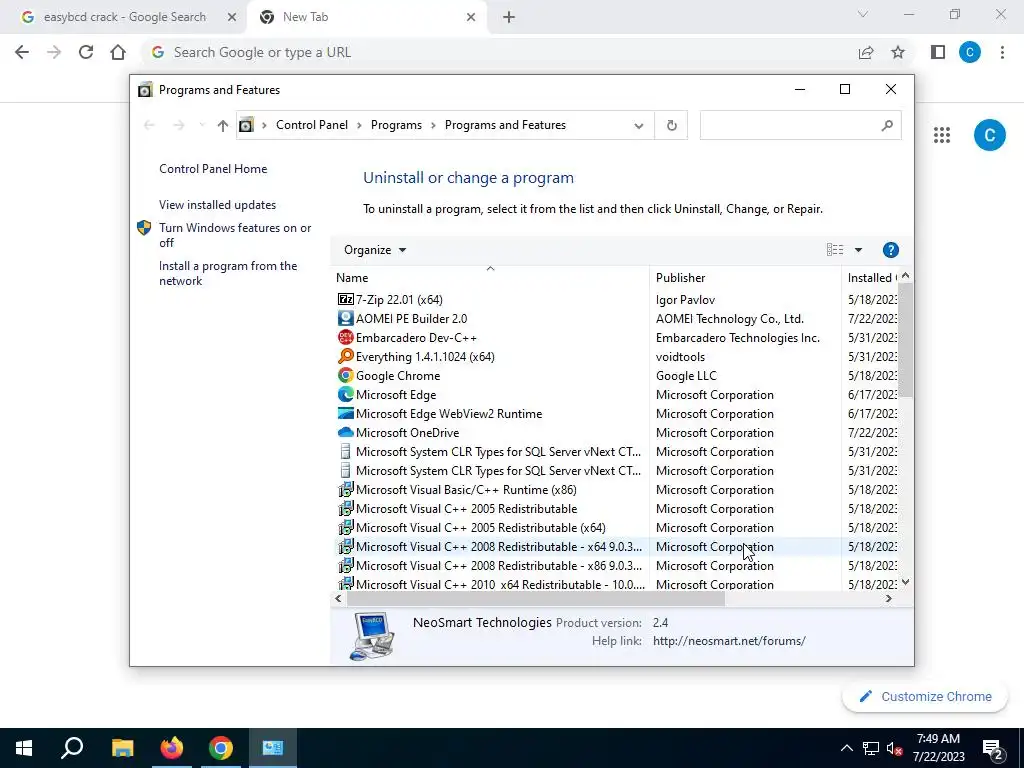This screenshot has width=1024, height=768.
Task: Close the easybcd crack search tab
Action: point(232,18)
